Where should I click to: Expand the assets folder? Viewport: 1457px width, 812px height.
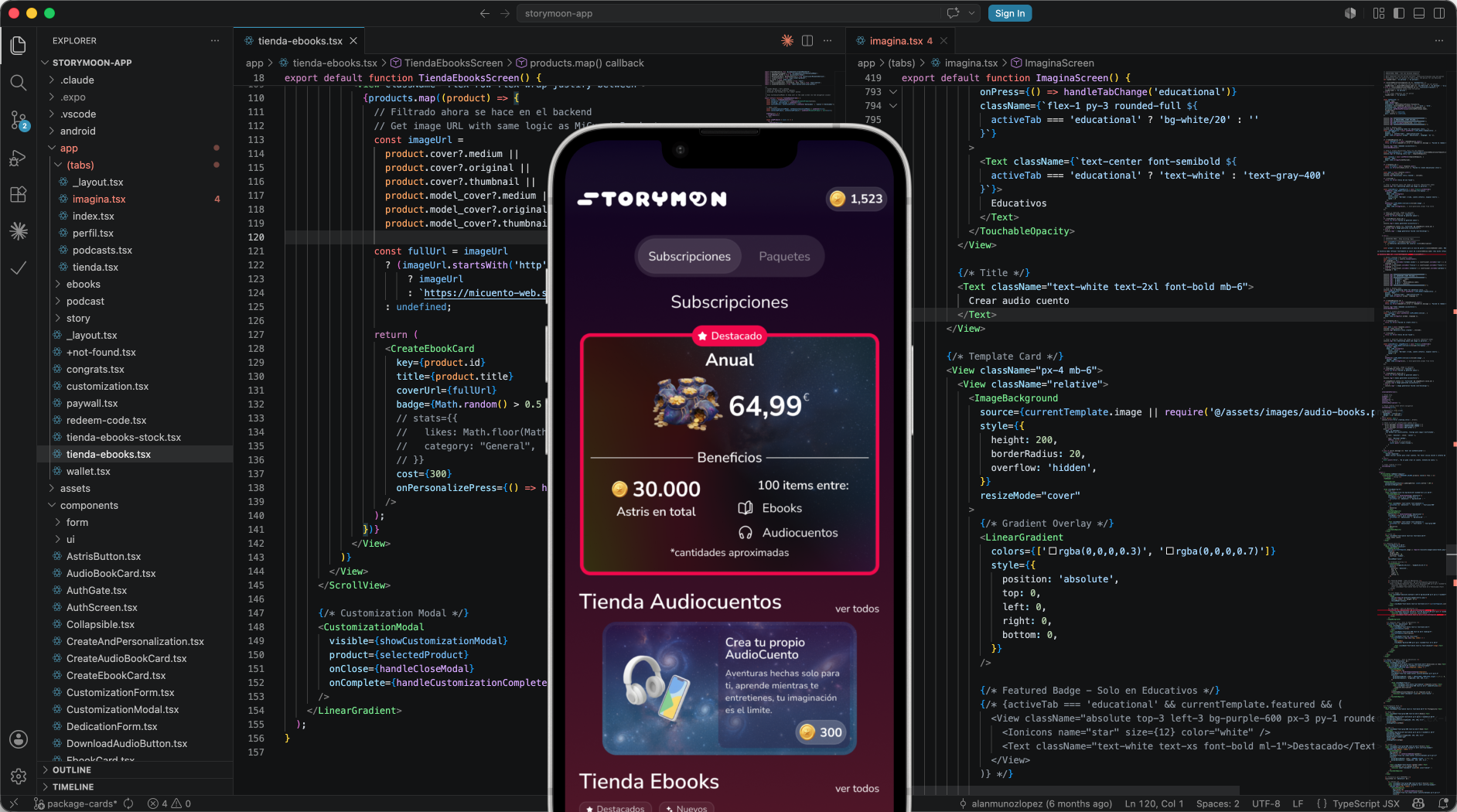(x=75, y=488)
